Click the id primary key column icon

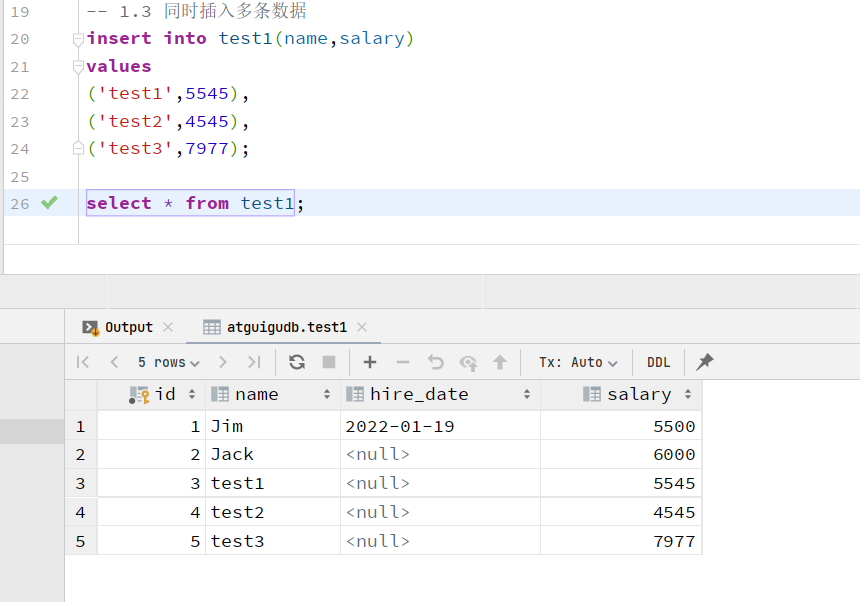139,395
